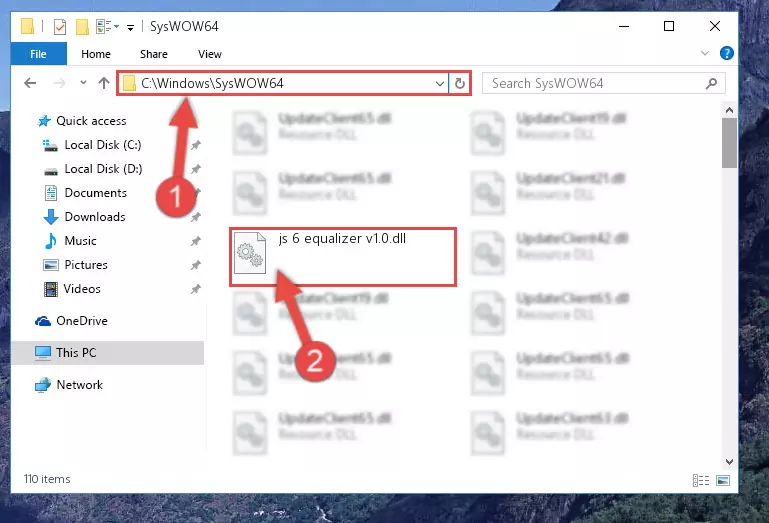The width and height of the screenshot is (769, 523).
Task: Click the pin icon beside Local Disk (D:)
Action: (x=196, y=169)
